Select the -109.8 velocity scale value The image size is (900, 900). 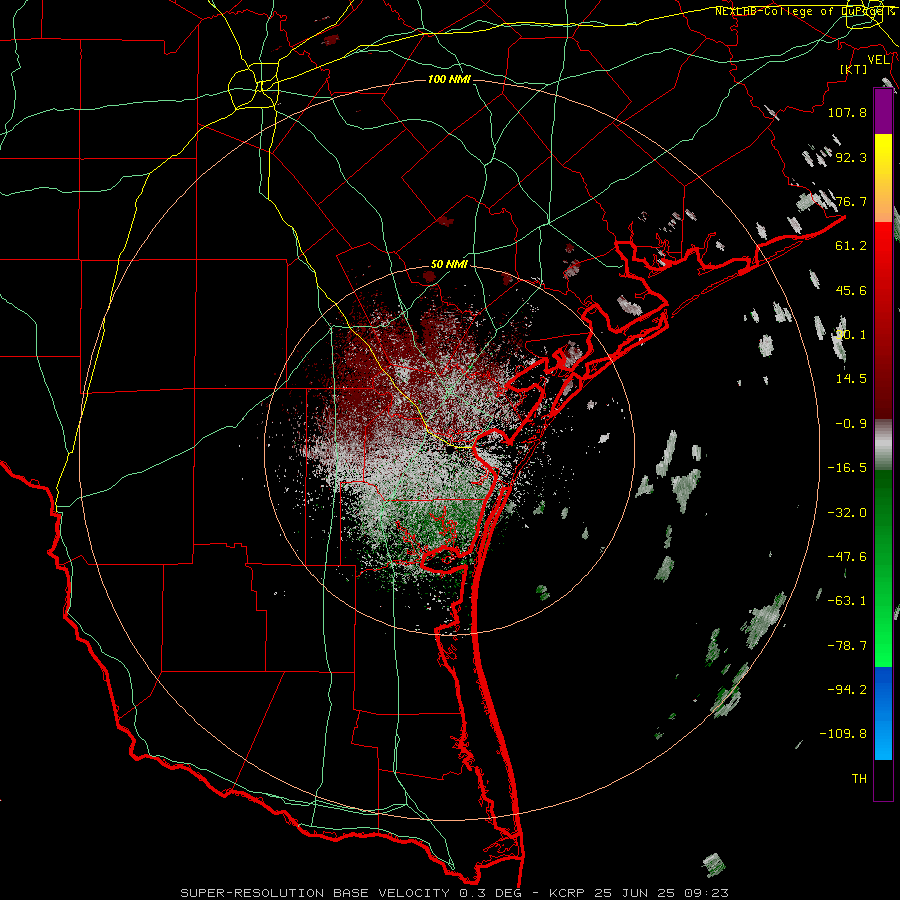click(843, 734)
